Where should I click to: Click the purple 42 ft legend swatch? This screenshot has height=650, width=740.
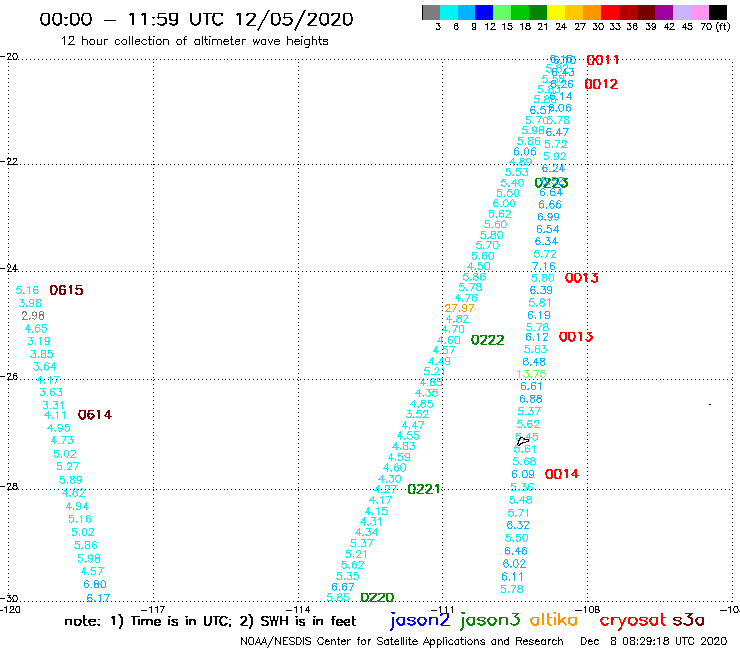click(x=664, y=13)
